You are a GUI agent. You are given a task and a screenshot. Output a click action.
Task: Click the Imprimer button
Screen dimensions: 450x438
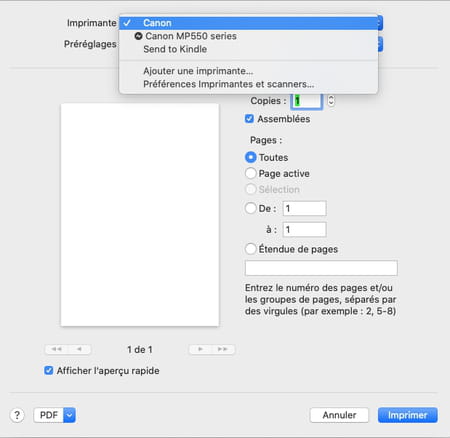[x=408, y=415]
